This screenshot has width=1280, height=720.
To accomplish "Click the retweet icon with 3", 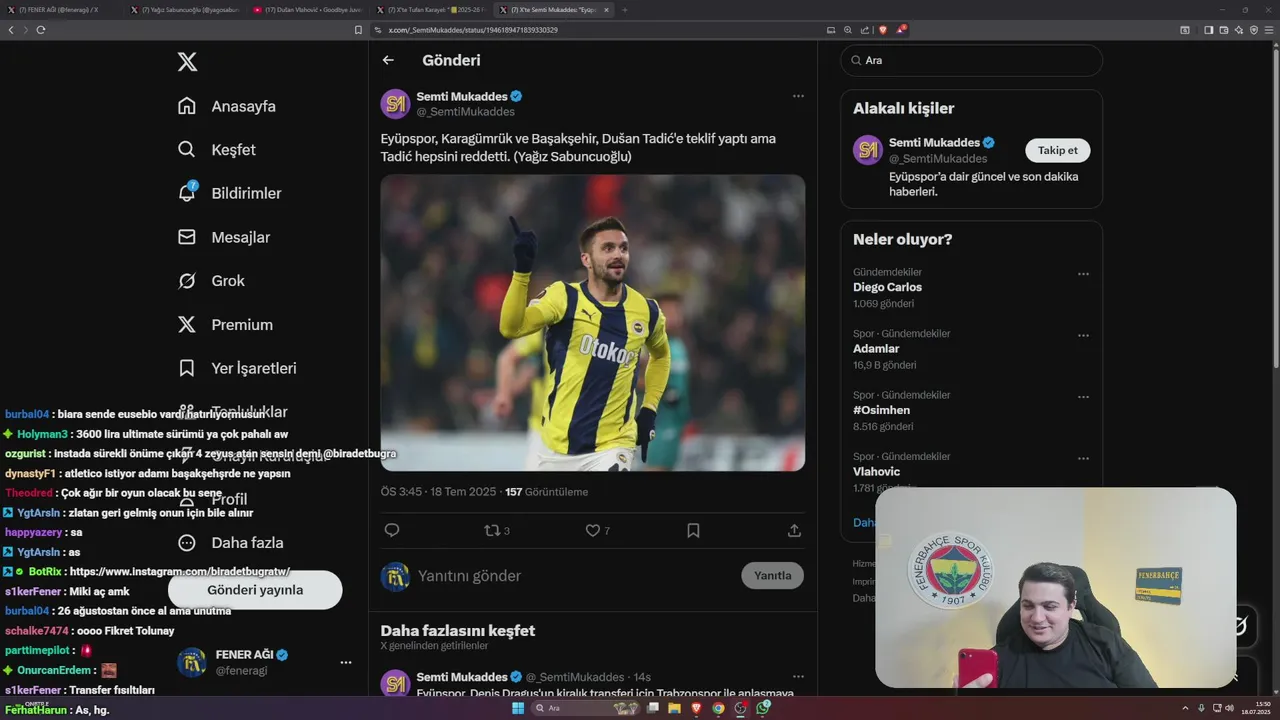I will coord(497,531).
